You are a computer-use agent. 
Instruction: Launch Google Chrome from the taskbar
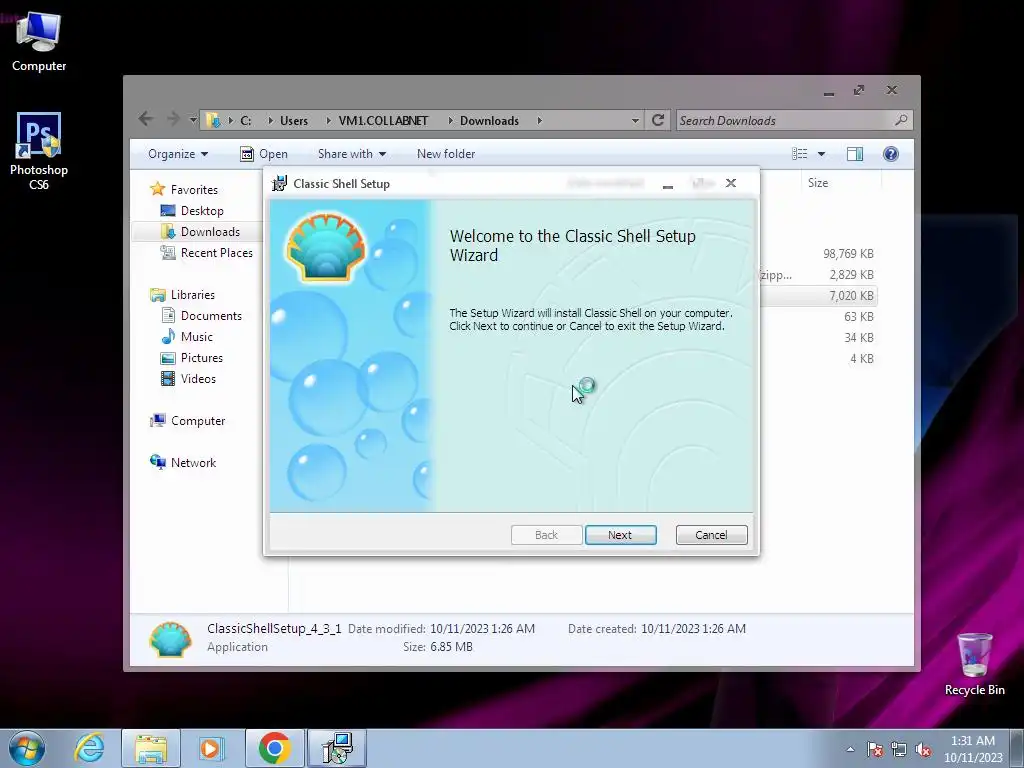click(274, 748)
